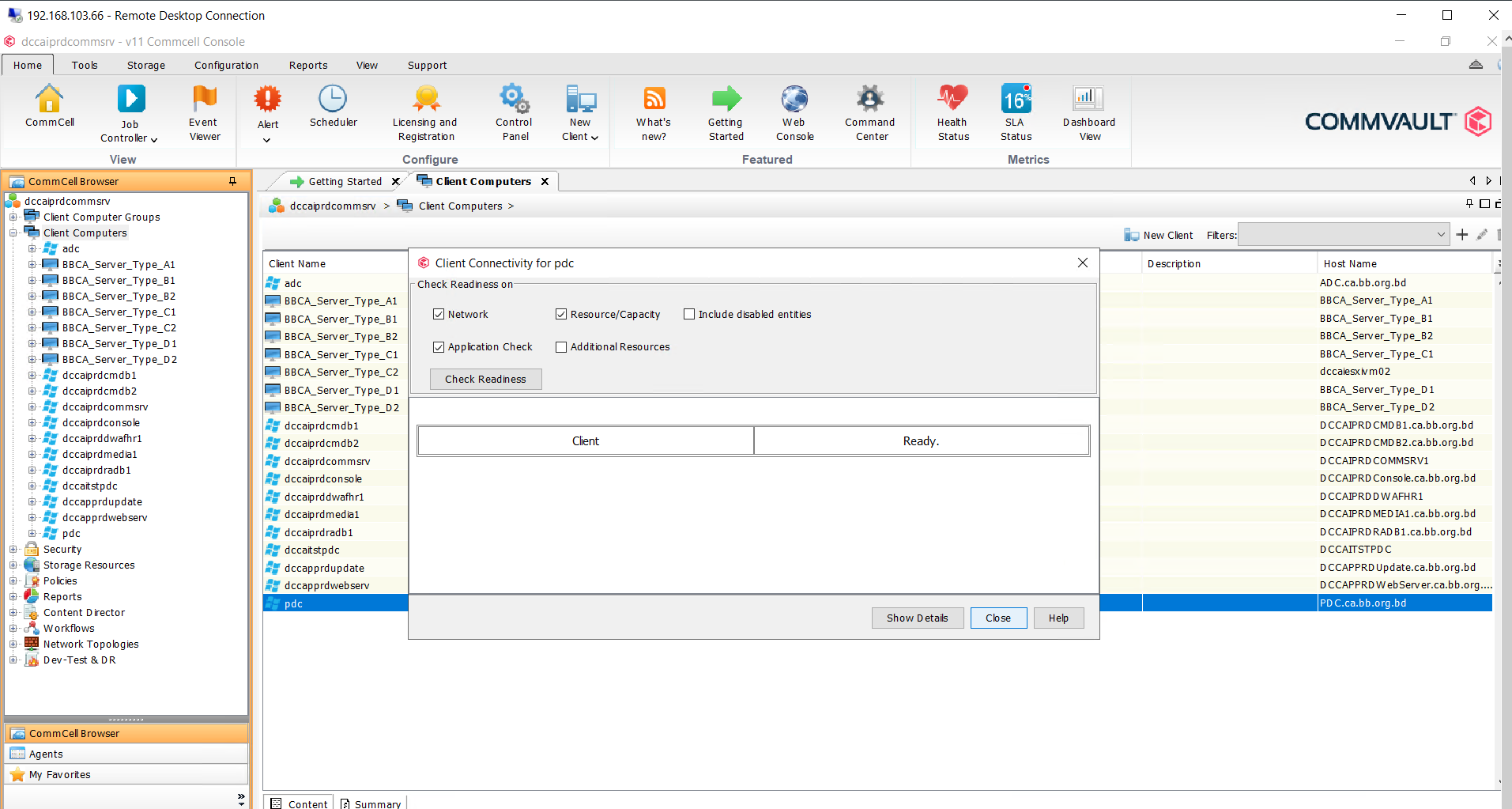
Task: Click Show Details button
Action: (917, 618)
